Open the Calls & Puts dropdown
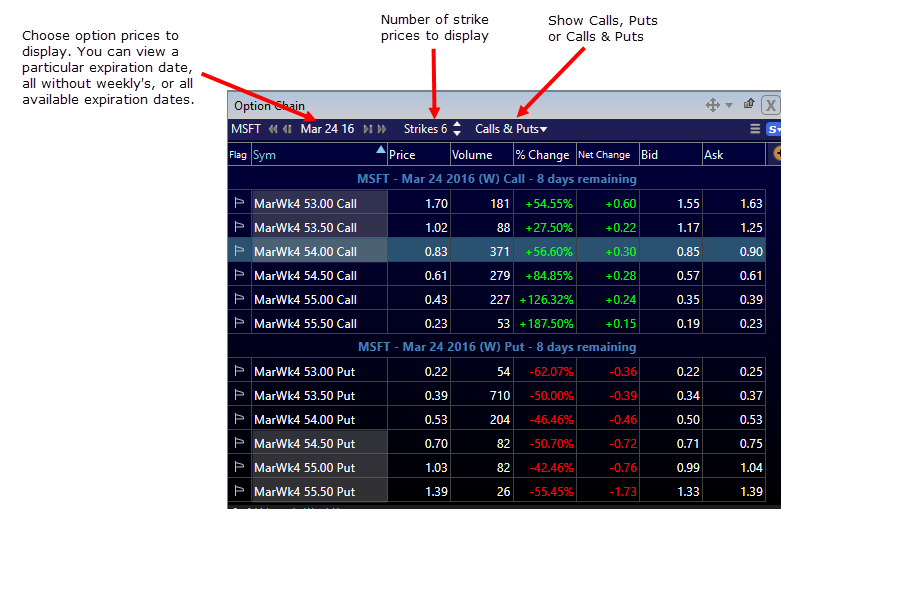The image size is (904, 600). tap(511, 129)
